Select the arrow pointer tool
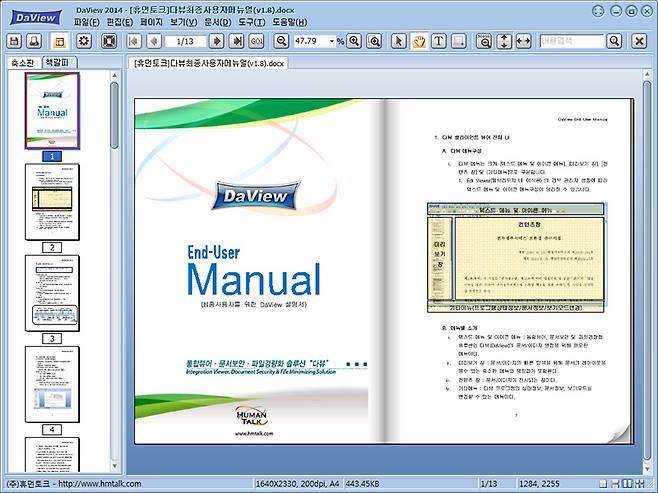658x493 pixels. coord(397,41)
